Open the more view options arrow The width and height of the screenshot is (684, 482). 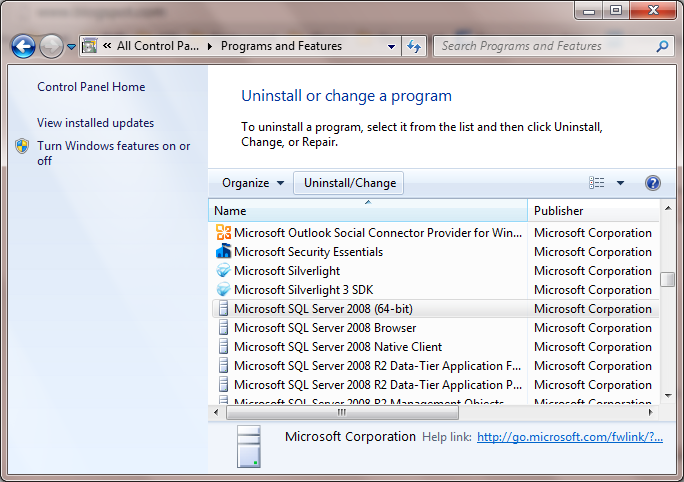620,183
